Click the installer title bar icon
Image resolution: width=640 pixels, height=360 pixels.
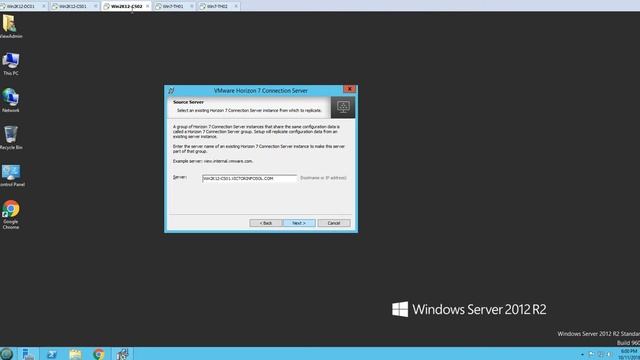tap(171, 91)
